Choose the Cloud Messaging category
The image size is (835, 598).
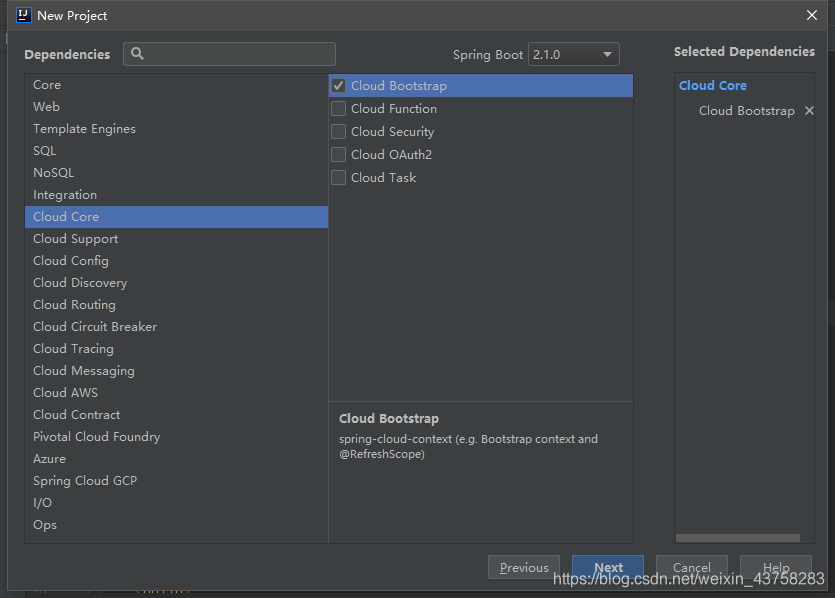[x=176, y=371]
